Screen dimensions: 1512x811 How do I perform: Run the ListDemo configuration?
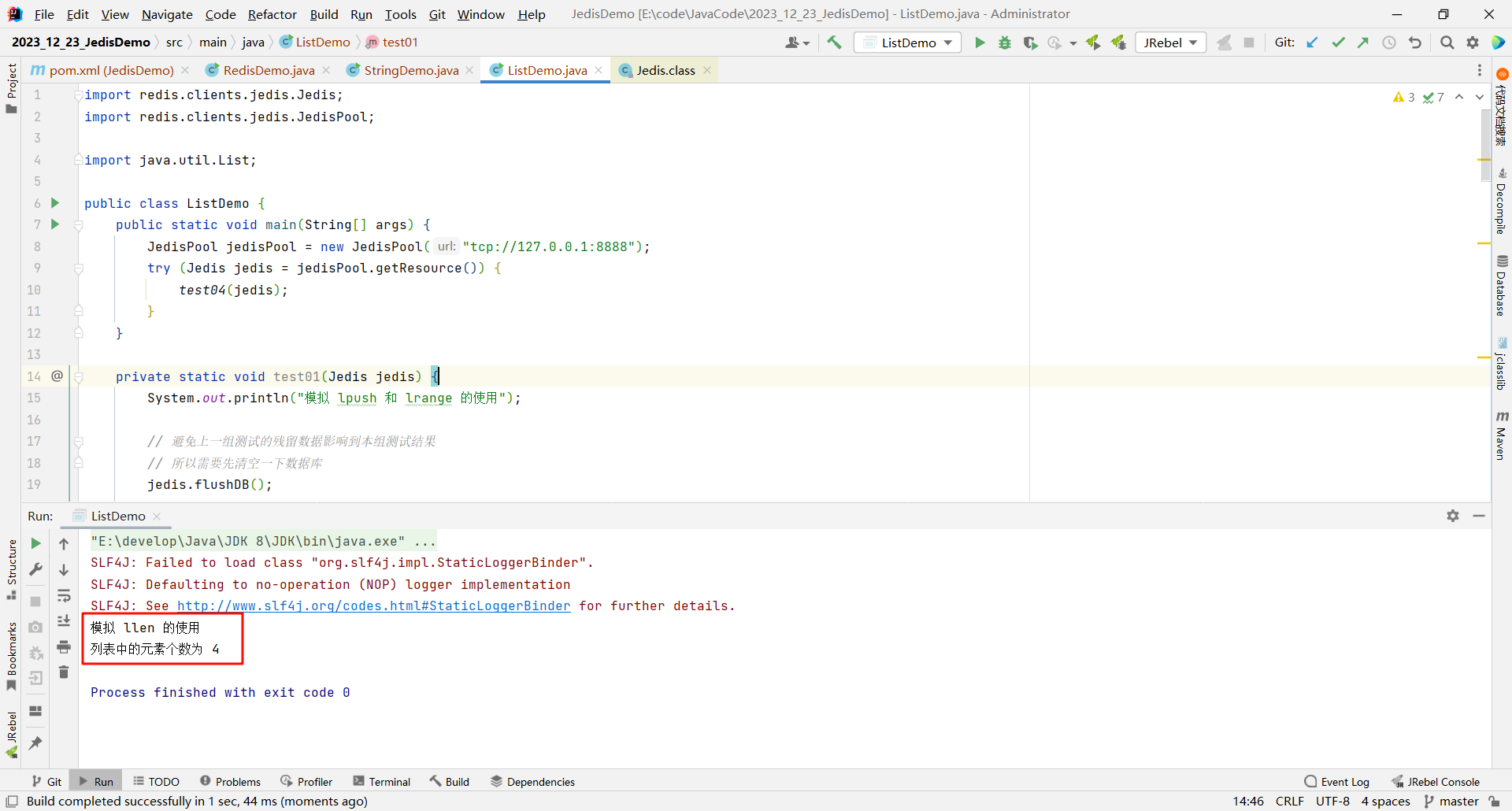click(980, 43)
